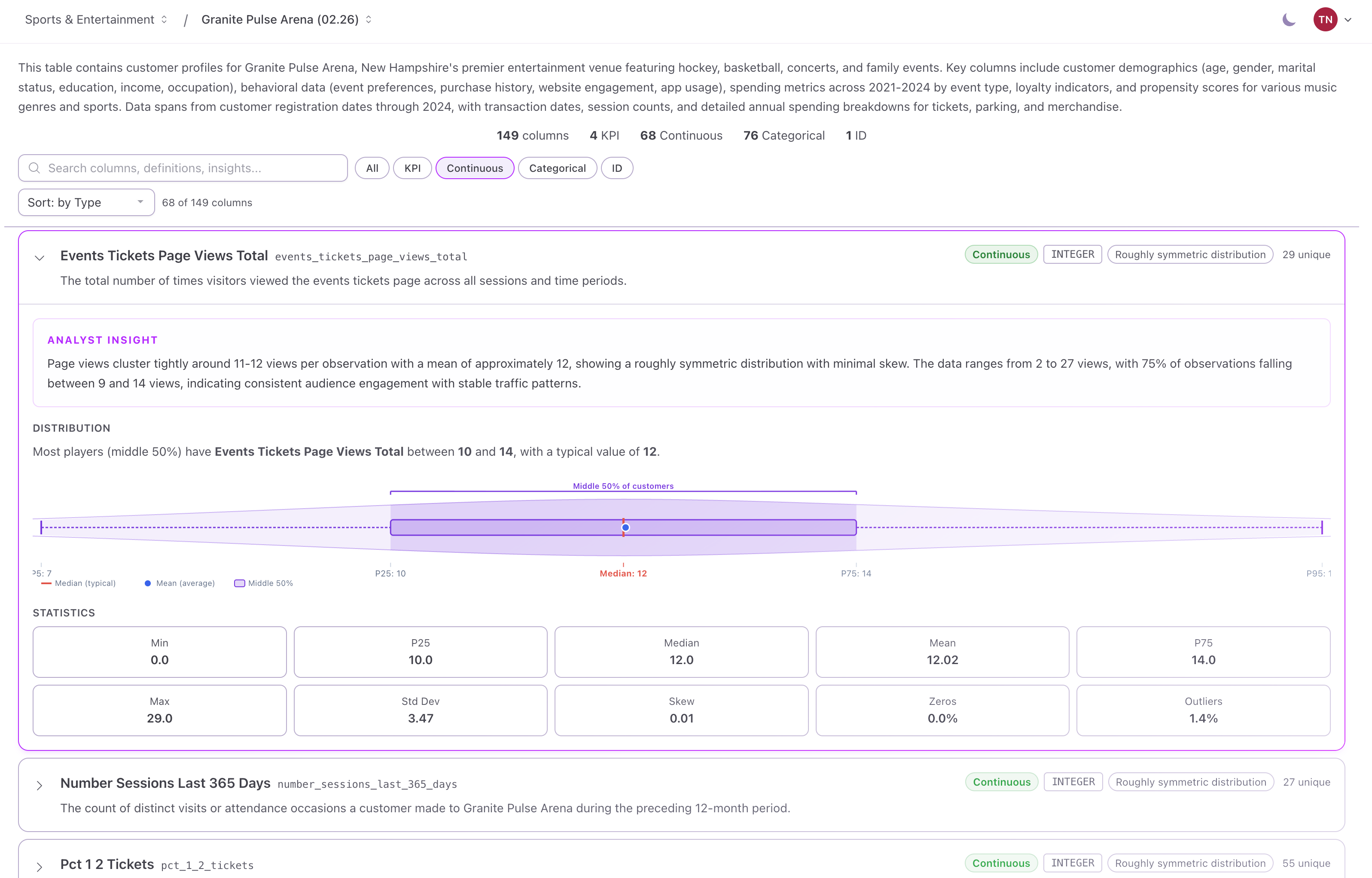Click the 149 columns summary count
Image resolution: width=1372 pixels, height=878 pixels.
[x=532, y=136]
